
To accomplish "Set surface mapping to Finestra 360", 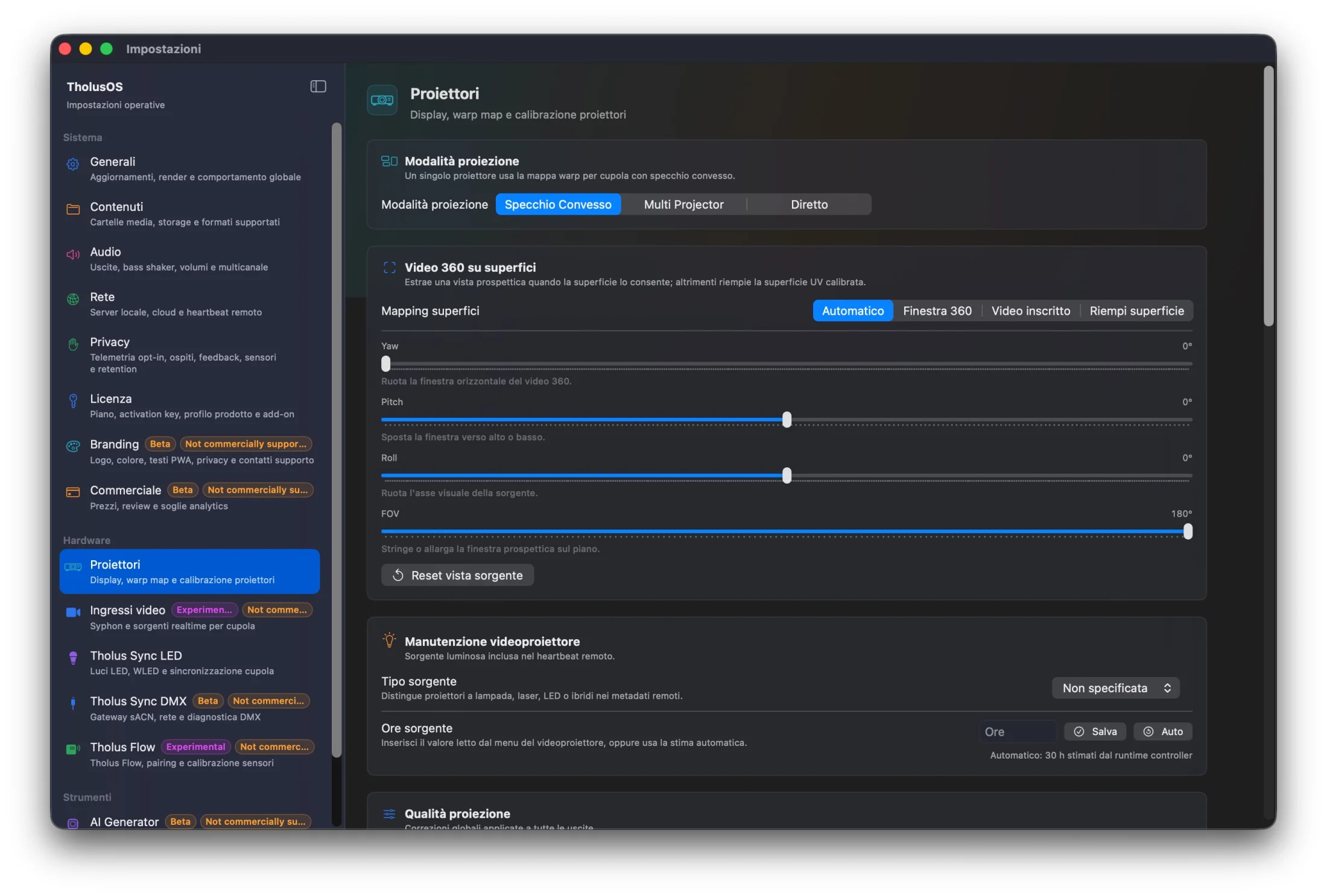I will click(937, 311).
